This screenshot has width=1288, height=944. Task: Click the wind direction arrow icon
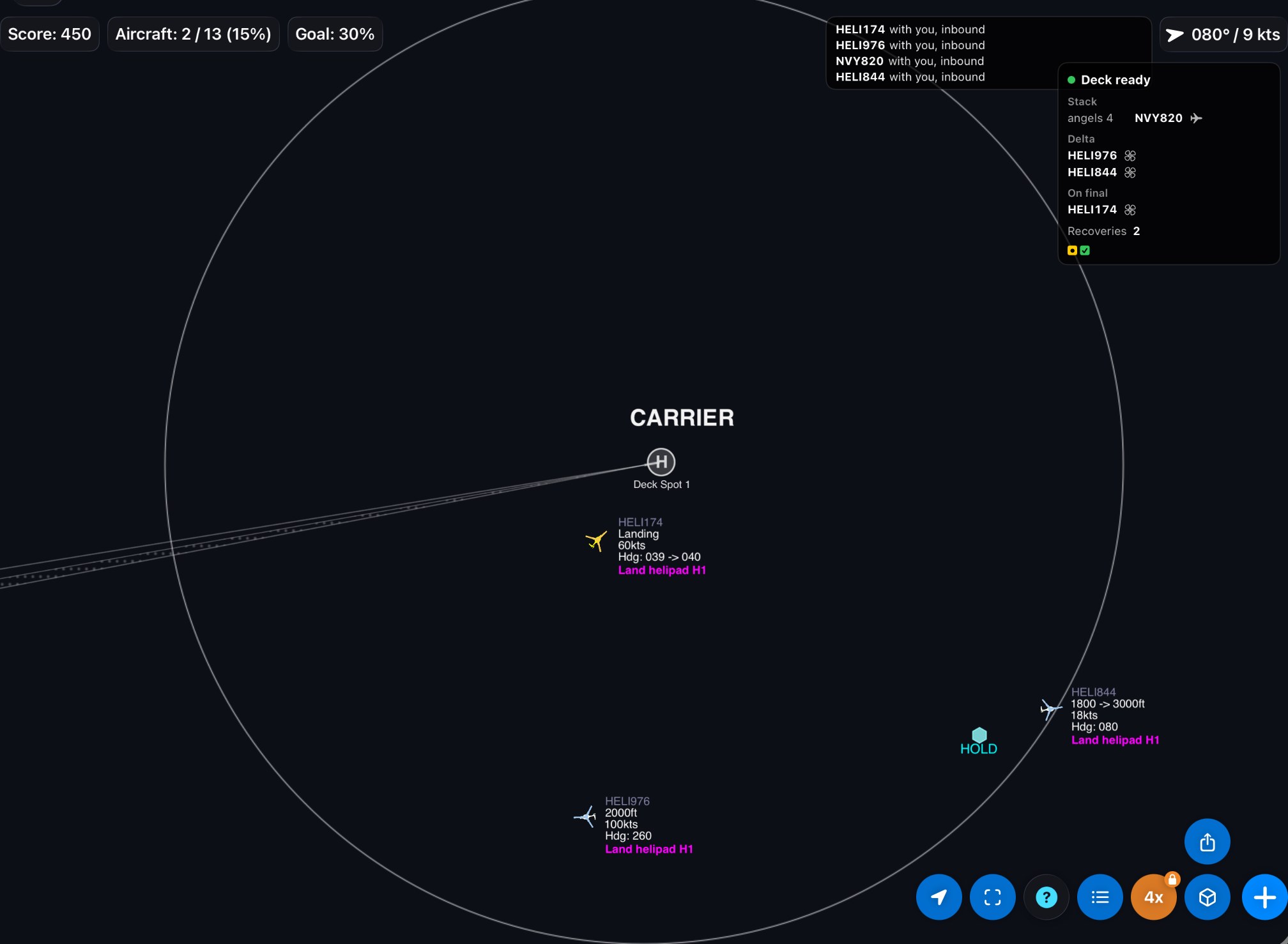pyautogui.click(x=1175, y=34)
